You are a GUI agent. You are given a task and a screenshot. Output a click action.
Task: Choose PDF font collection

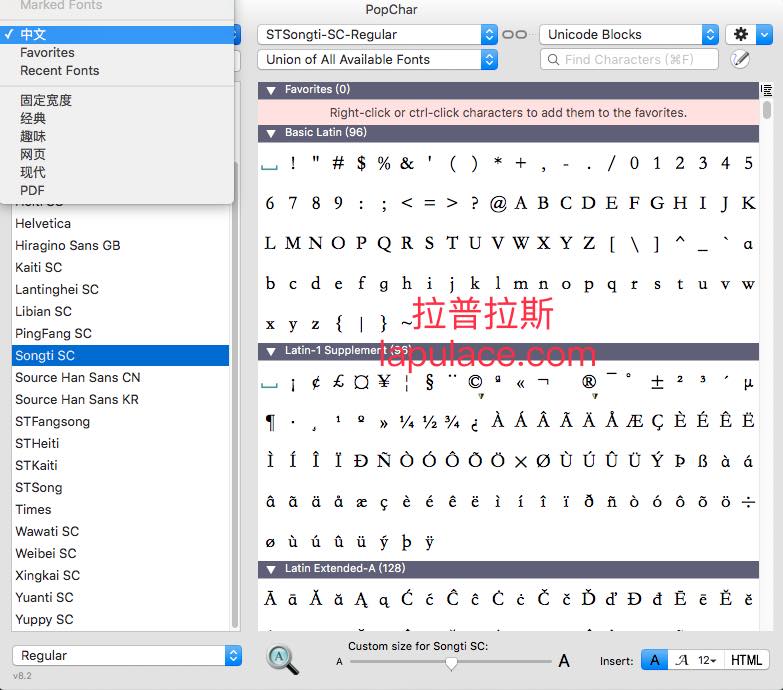click(x=117, y=190)
